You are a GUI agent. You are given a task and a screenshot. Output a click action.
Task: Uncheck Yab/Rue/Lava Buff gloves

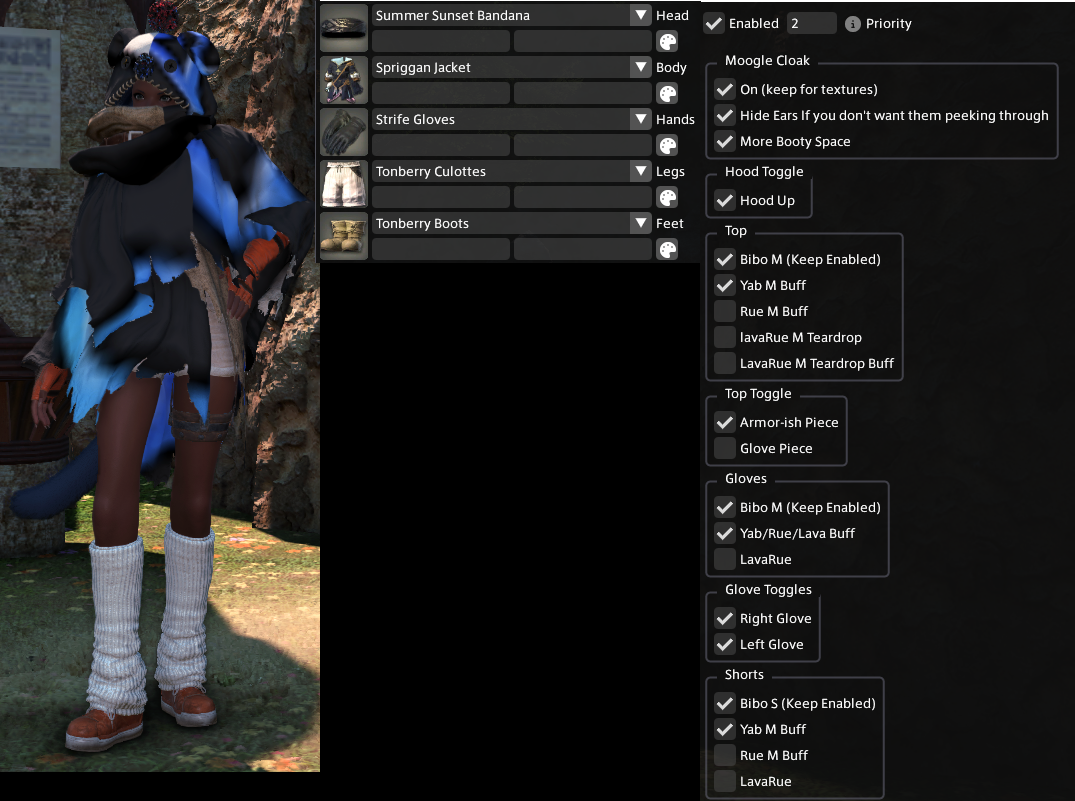(x=725, y=534)
